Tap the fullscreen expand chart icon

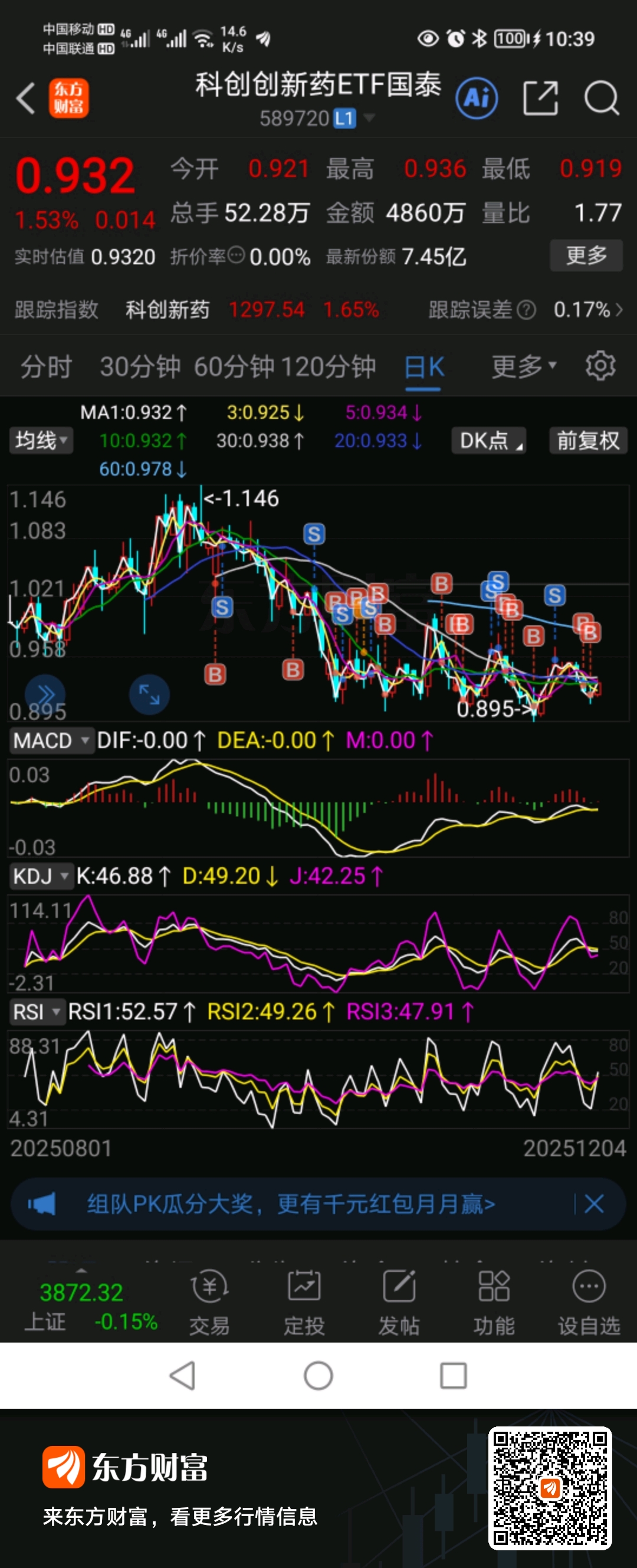(149, 694)
